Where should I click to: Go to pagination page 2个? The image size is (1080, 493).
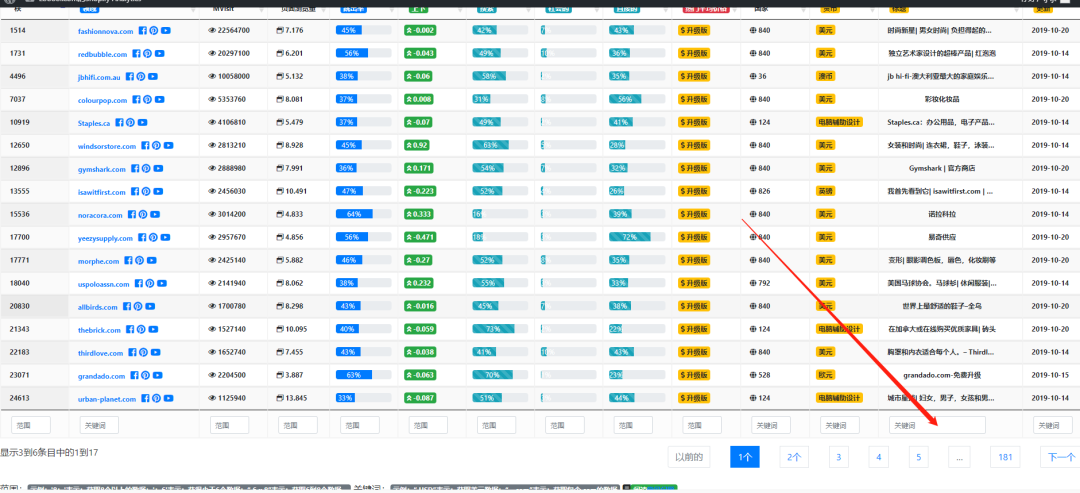[794, 457]
